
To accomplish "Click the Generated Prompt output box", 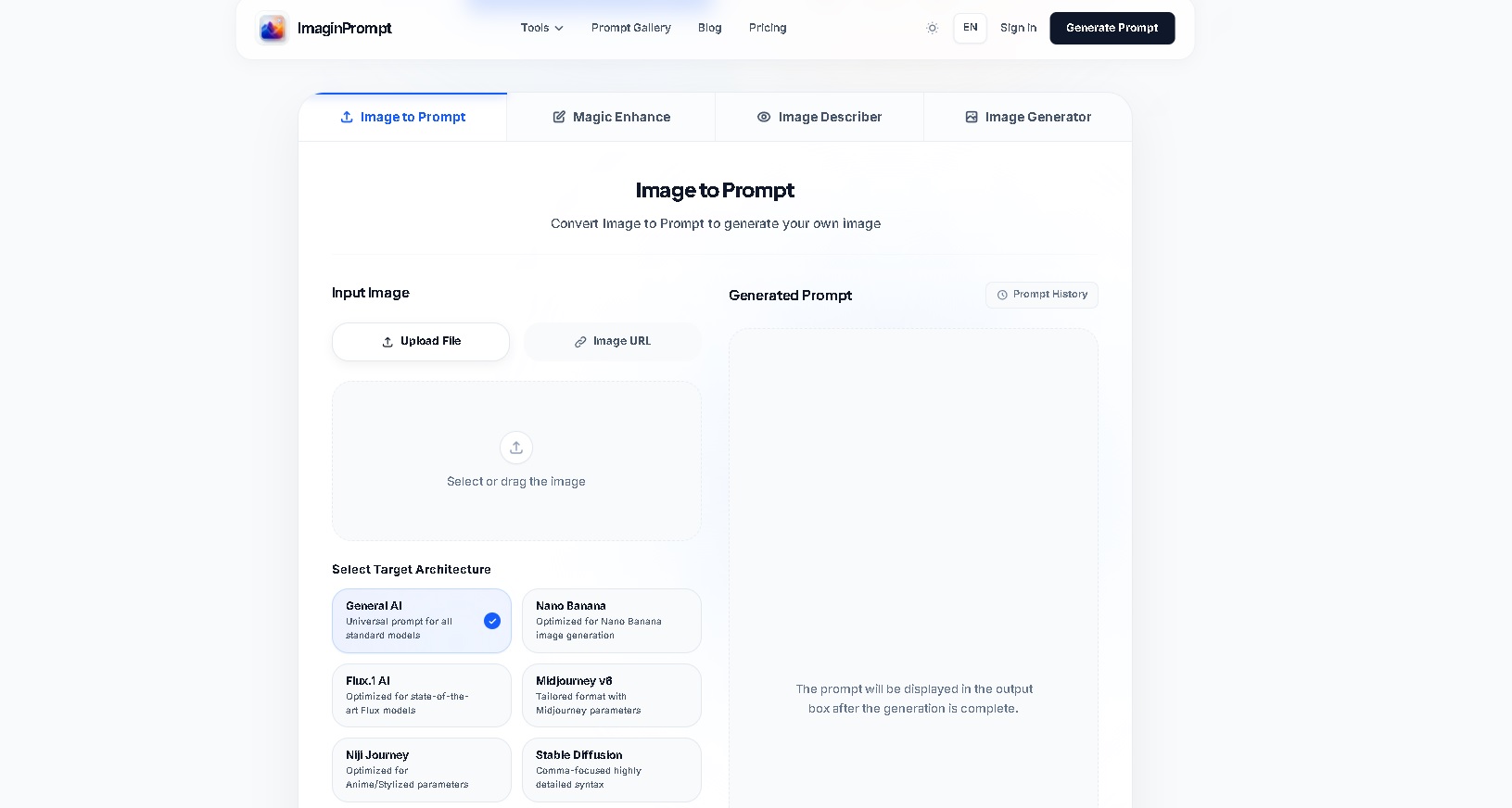I will tap(913, 568).
